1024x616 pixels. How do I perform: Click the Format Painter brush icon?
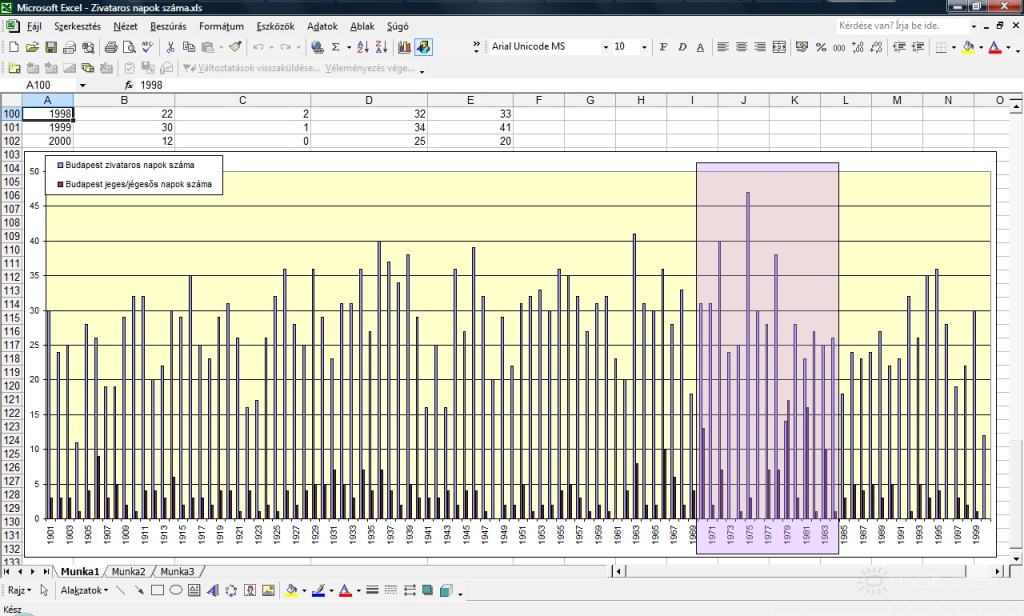pos(236,47)
